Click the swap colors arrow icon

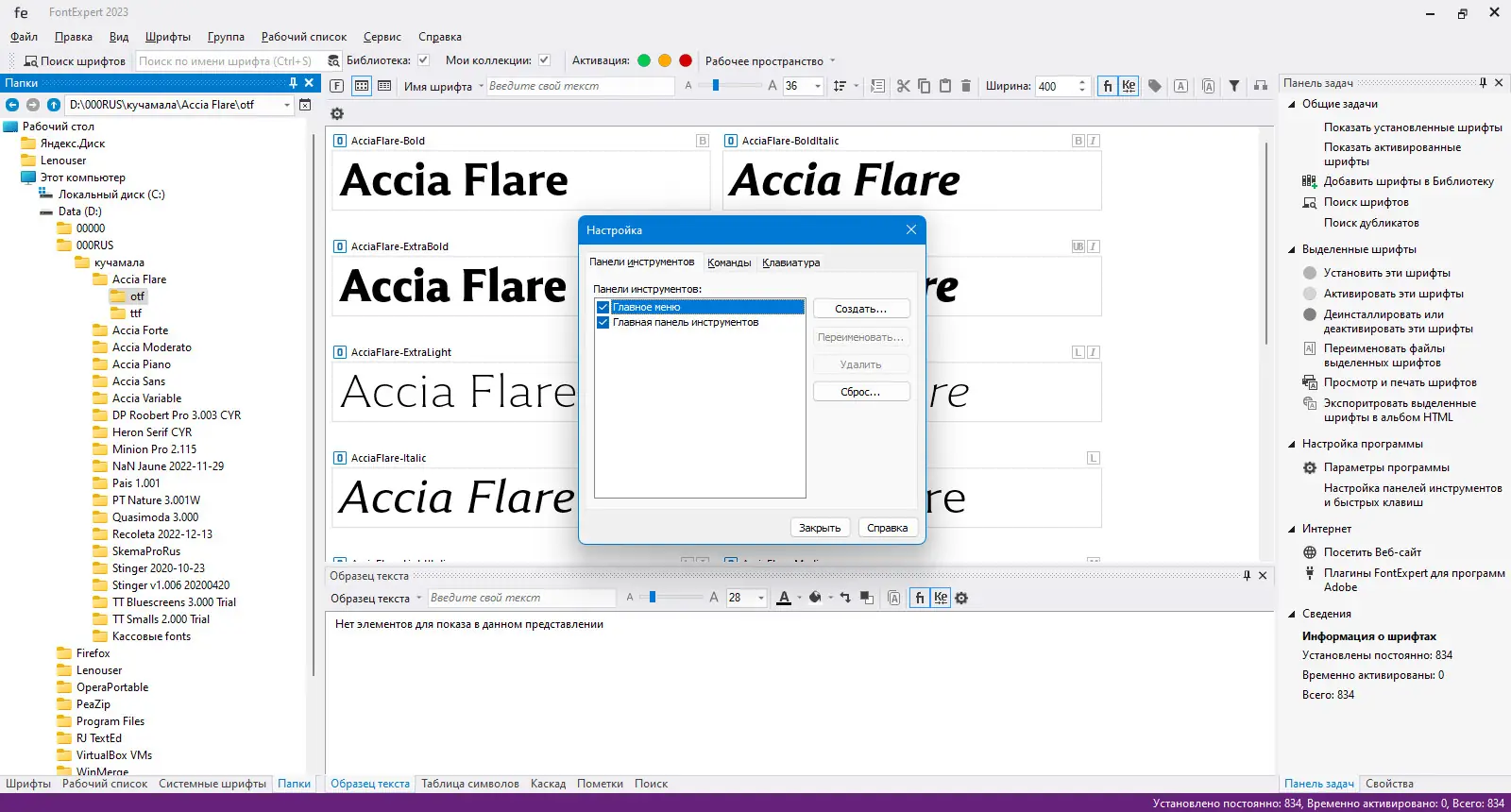pos(845,598)
